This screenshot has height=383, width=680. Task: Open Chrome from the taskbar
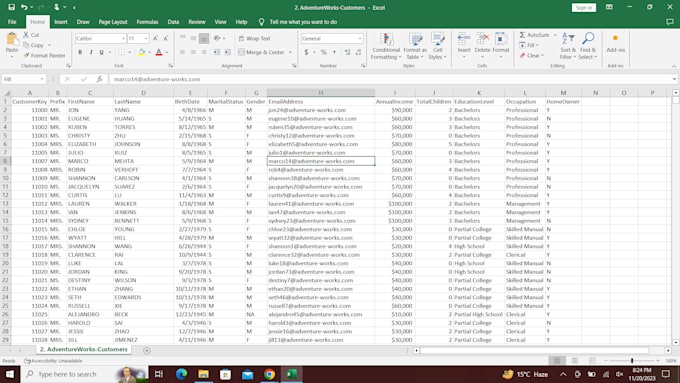[x=269, y=374]
